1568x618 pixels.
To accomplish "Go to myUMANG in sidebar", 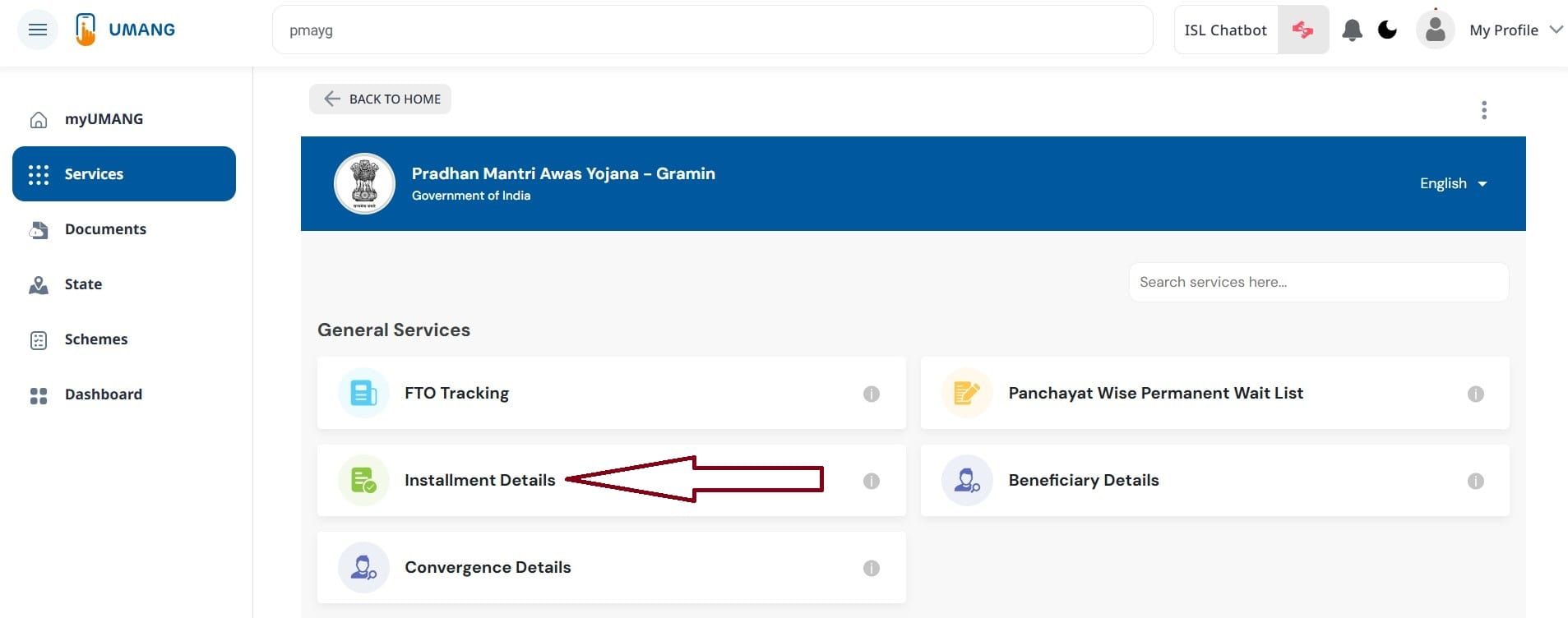I will [124, 119].
